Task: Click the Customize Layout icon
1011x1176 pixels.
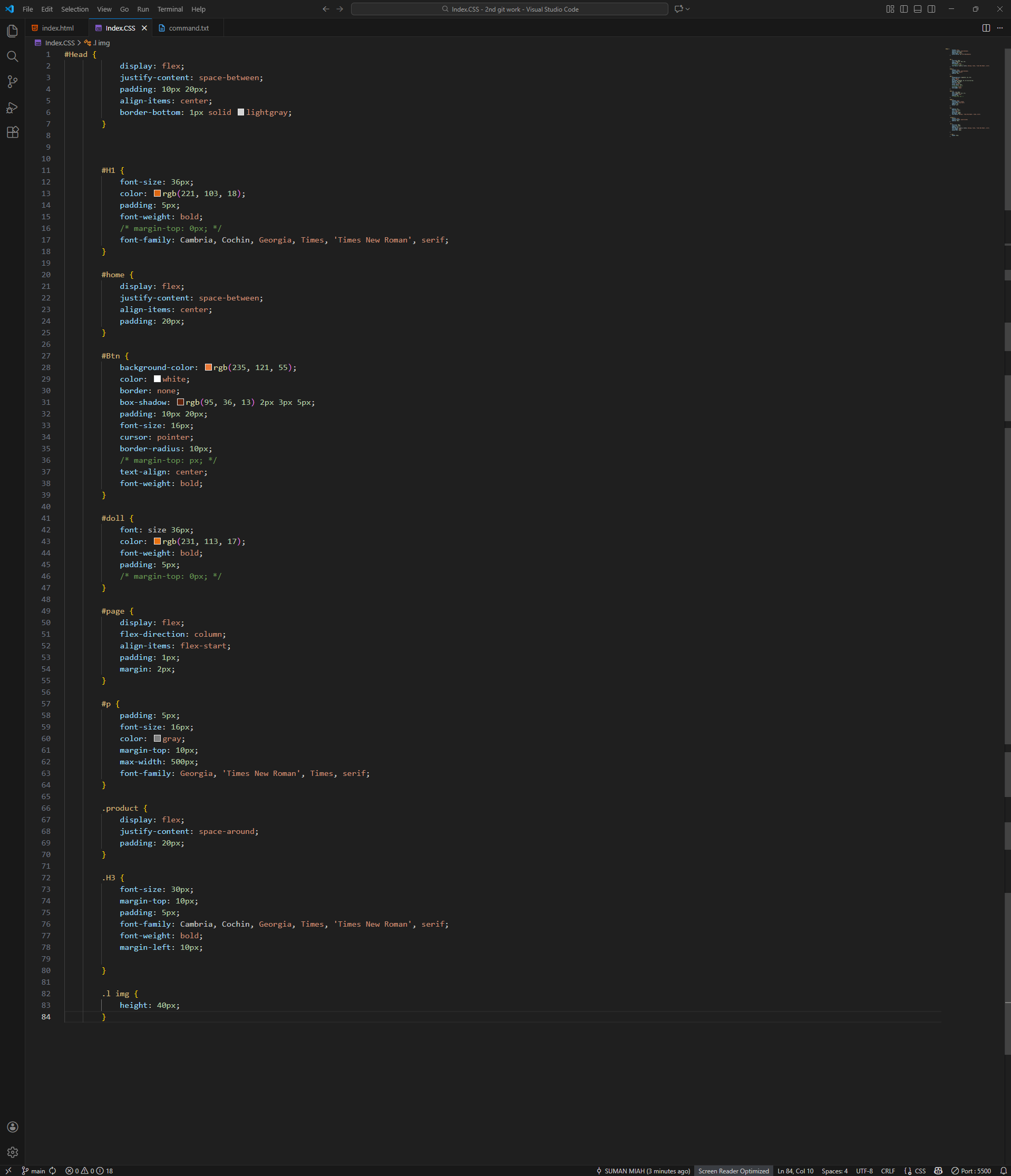Action: coord(890,9)
